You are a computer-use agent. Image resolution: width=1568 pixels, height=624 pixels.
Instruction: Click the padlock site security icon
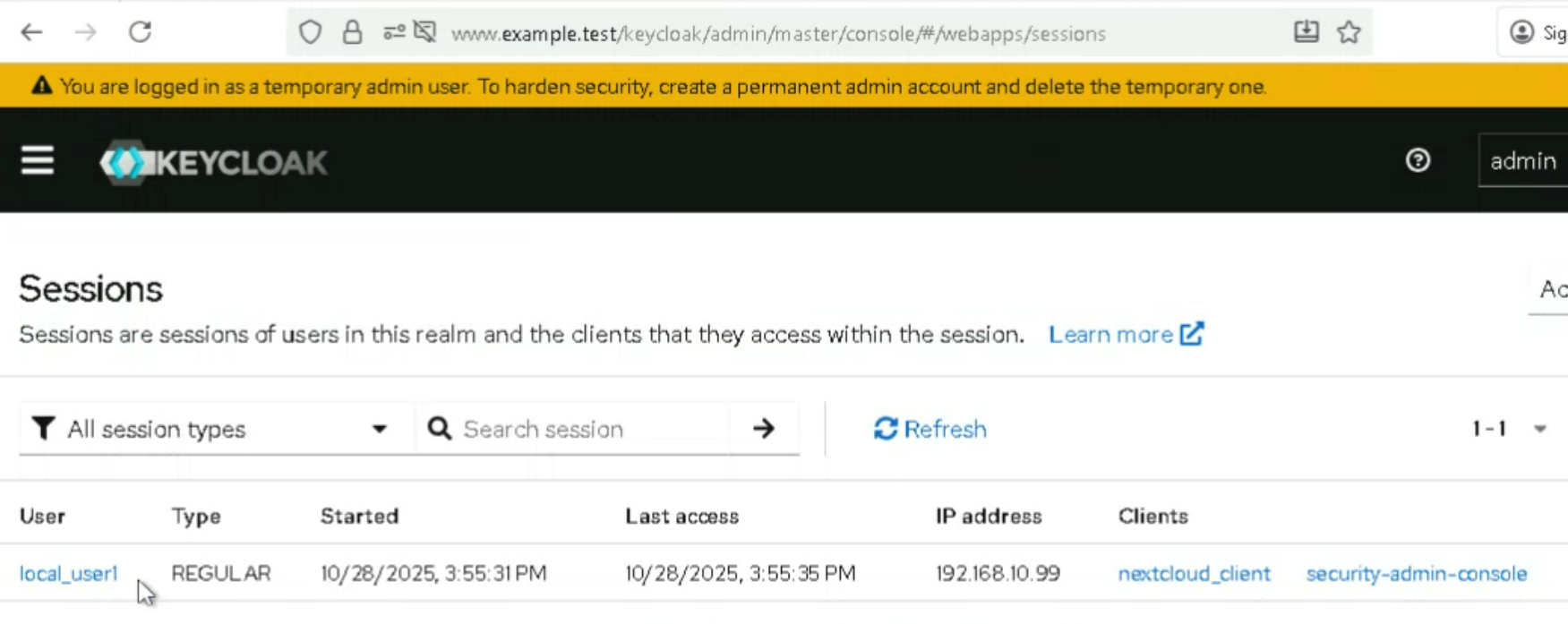tap(353, 33)
